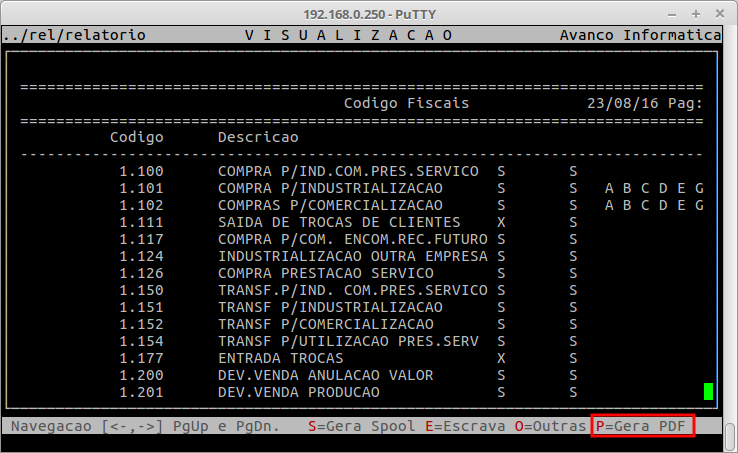The height and width of the screenshot is (453, 738).
Task: Click the P=Gera PDF option
Action: click(x=641, y=426)
